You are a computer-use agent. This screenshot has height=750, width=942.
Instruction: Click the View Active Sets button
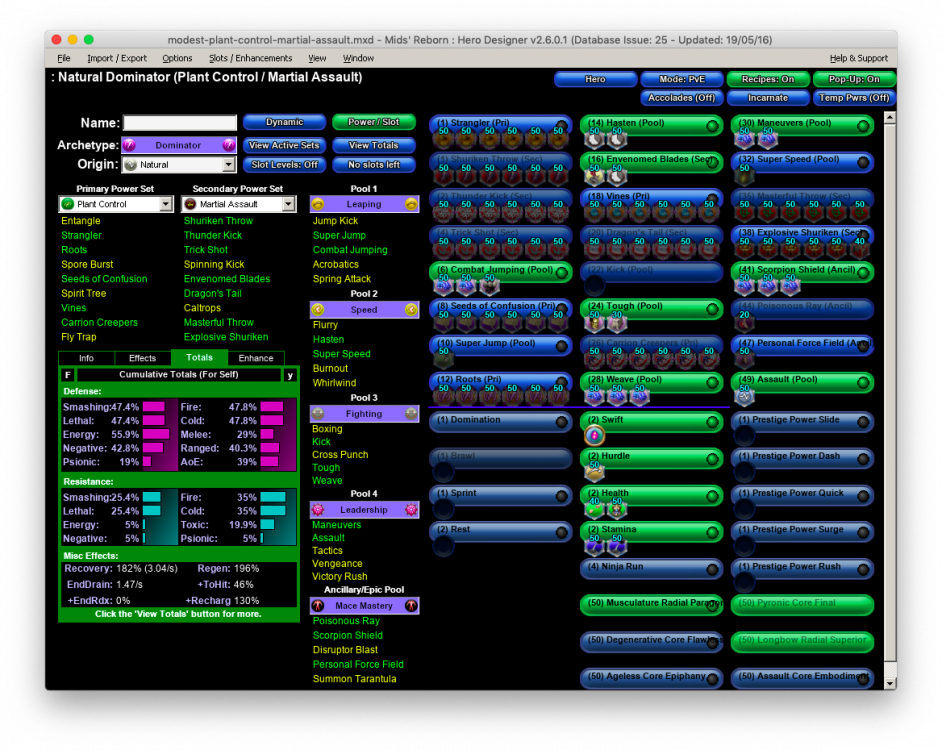point(284,145)
